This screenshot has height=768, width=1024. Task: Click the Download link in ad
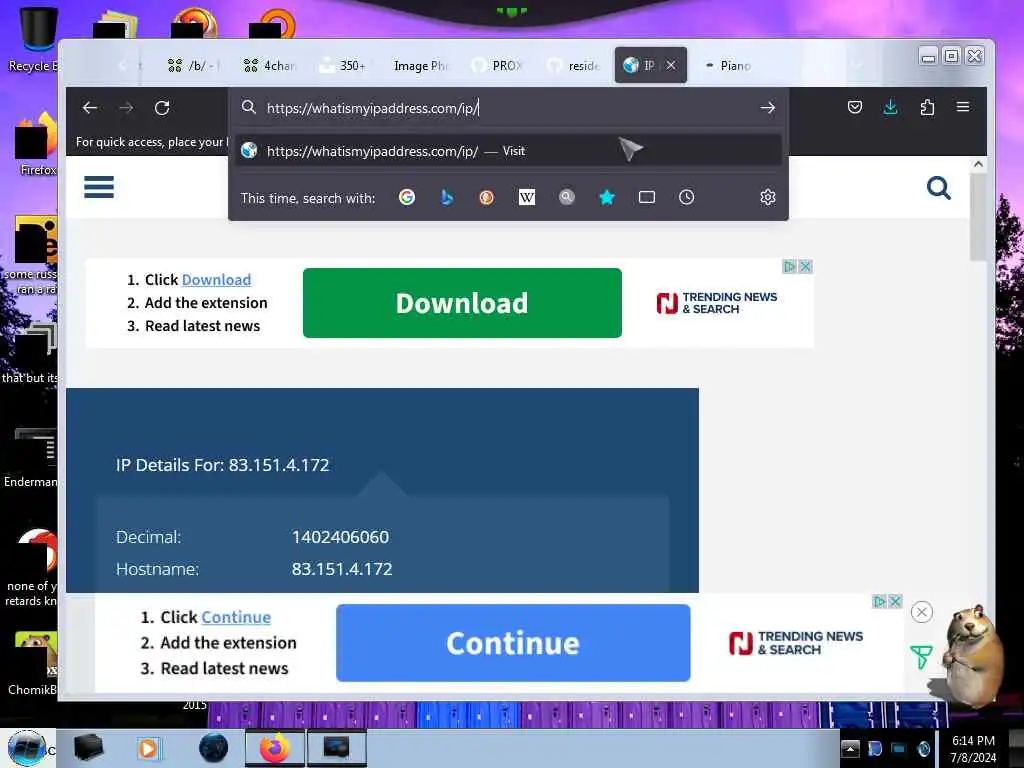(216, 280)
